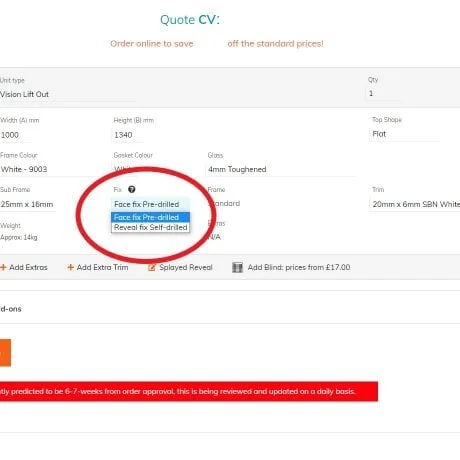This screenshot has height=460, width=460.
Task: Click the Fix help question mark icon
Action: 132,189
